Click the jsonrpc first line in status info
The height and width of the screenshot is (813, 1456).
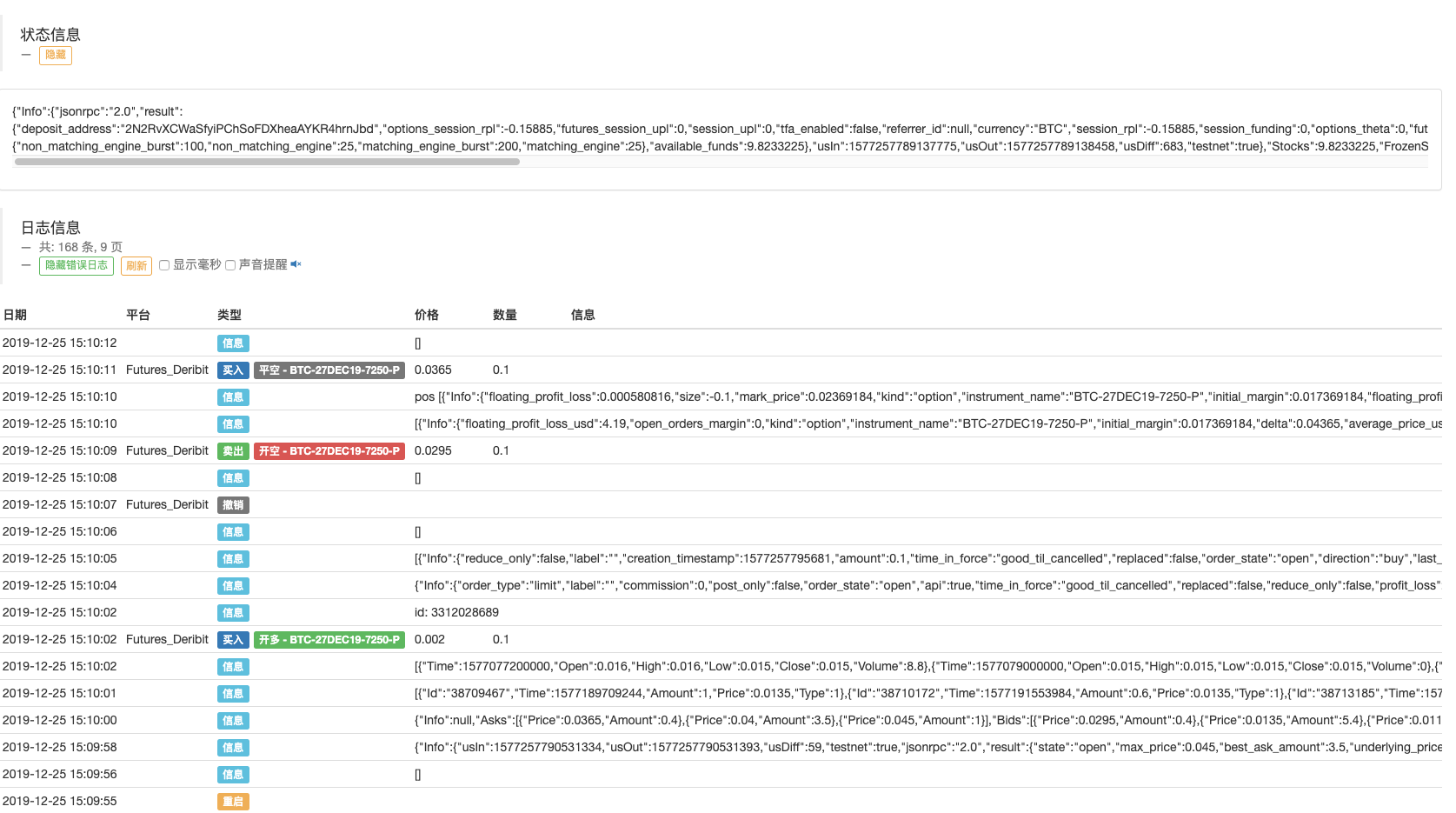coord(97,111)
